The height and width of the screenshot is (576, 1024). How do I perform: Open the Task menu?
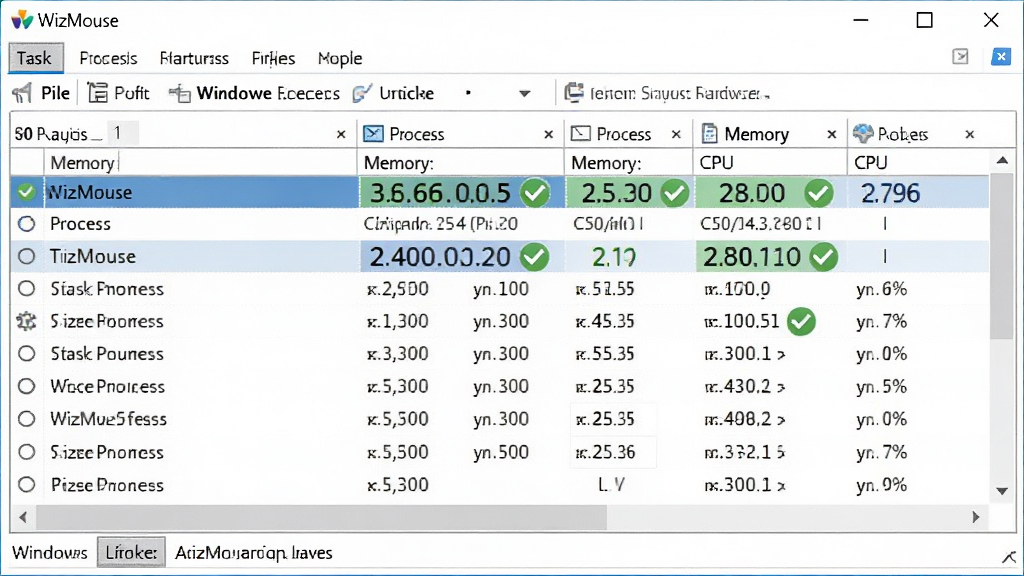pos(35,58)
